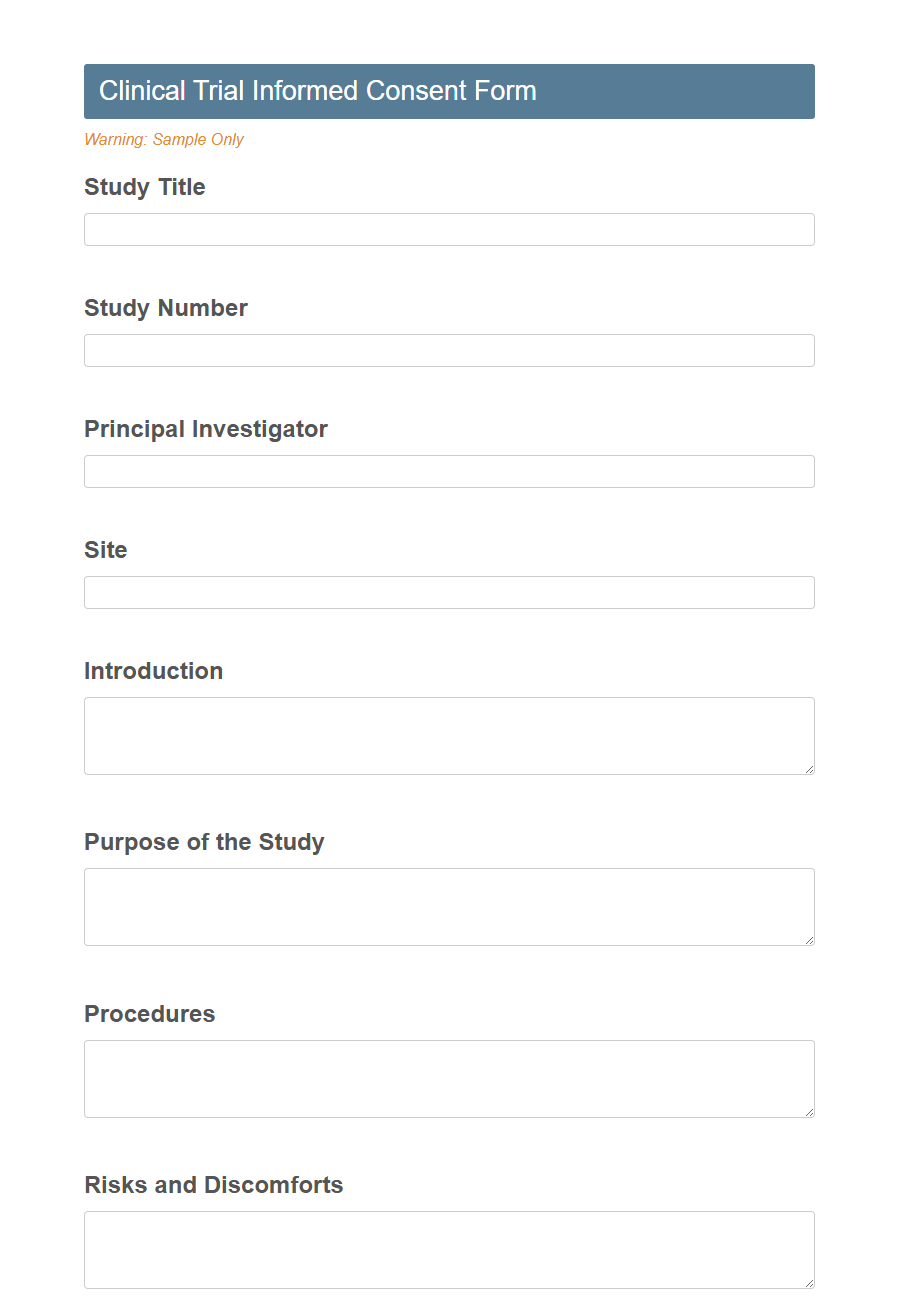The width and height of the screenshot is (900, 1300).
Task: Click inside the Purpose of the Study text area
Action: (448, 906)
